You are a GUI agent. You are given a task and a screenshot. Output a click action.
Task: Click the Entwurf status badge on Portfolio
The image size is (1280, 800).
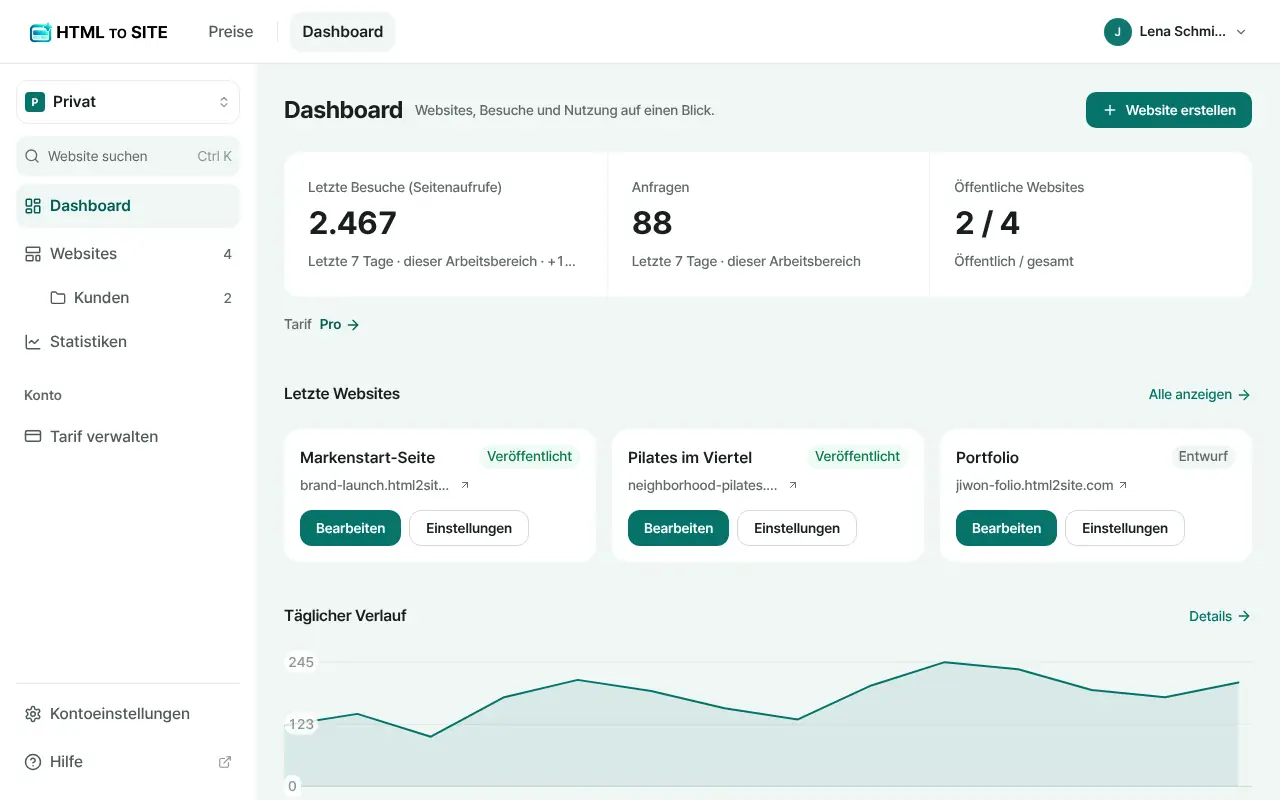[x=1204, y=457]
